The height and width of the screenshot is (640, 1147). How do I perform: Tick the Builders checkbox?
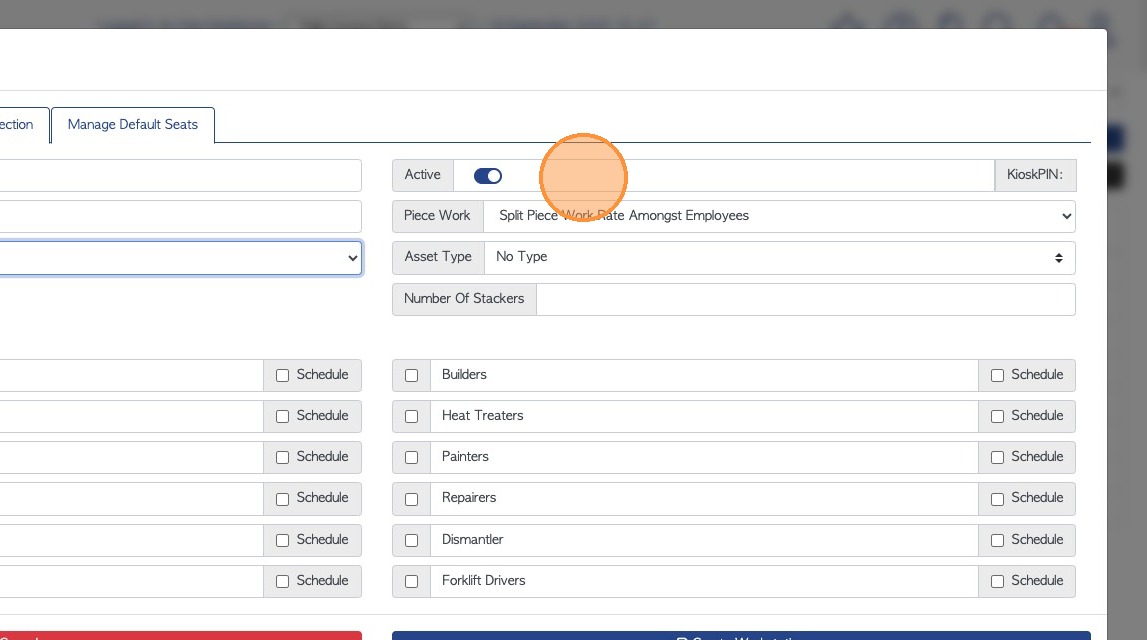[411, 375]
